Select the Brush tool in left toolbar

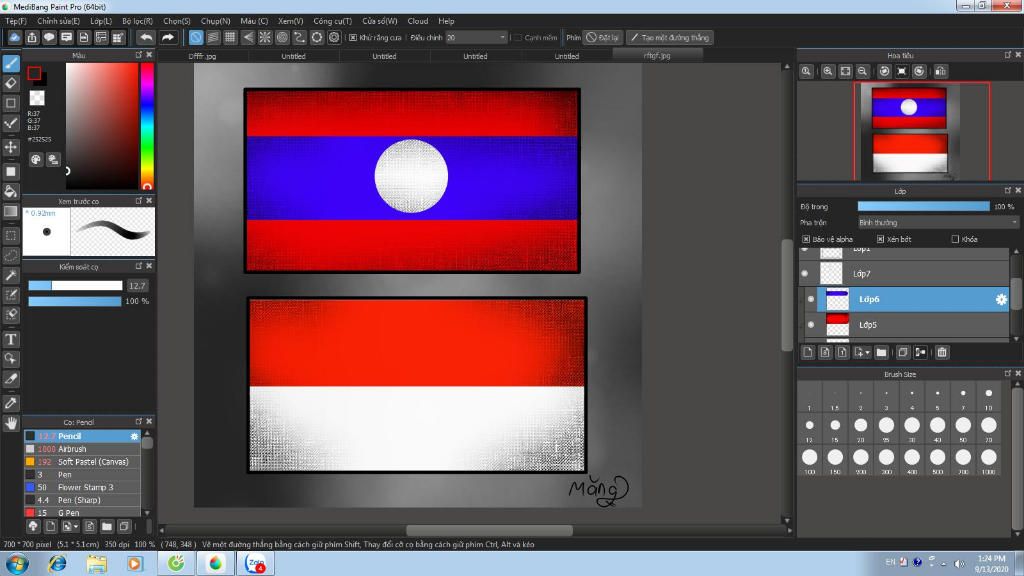(11, 63)
